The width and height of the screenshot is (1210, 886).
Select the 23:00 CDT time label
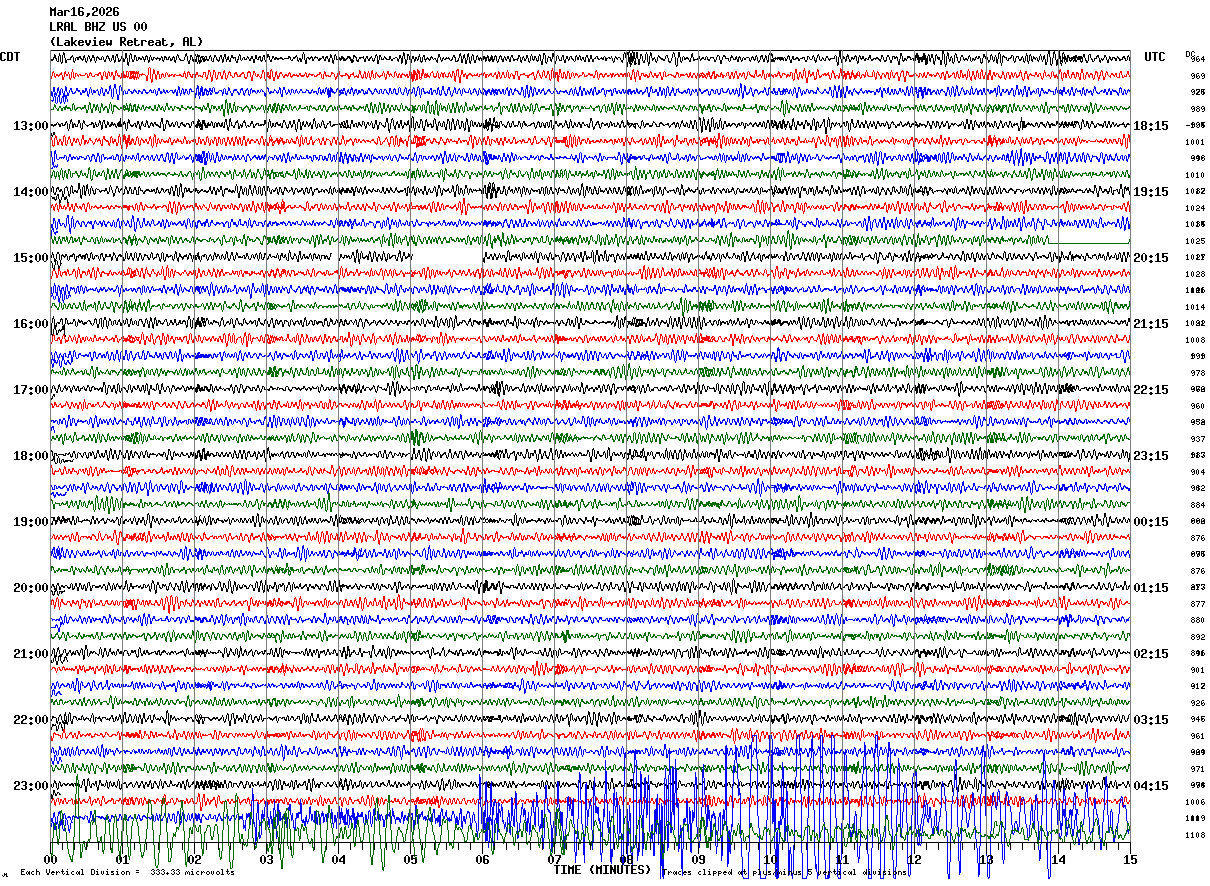pos(31,786)
